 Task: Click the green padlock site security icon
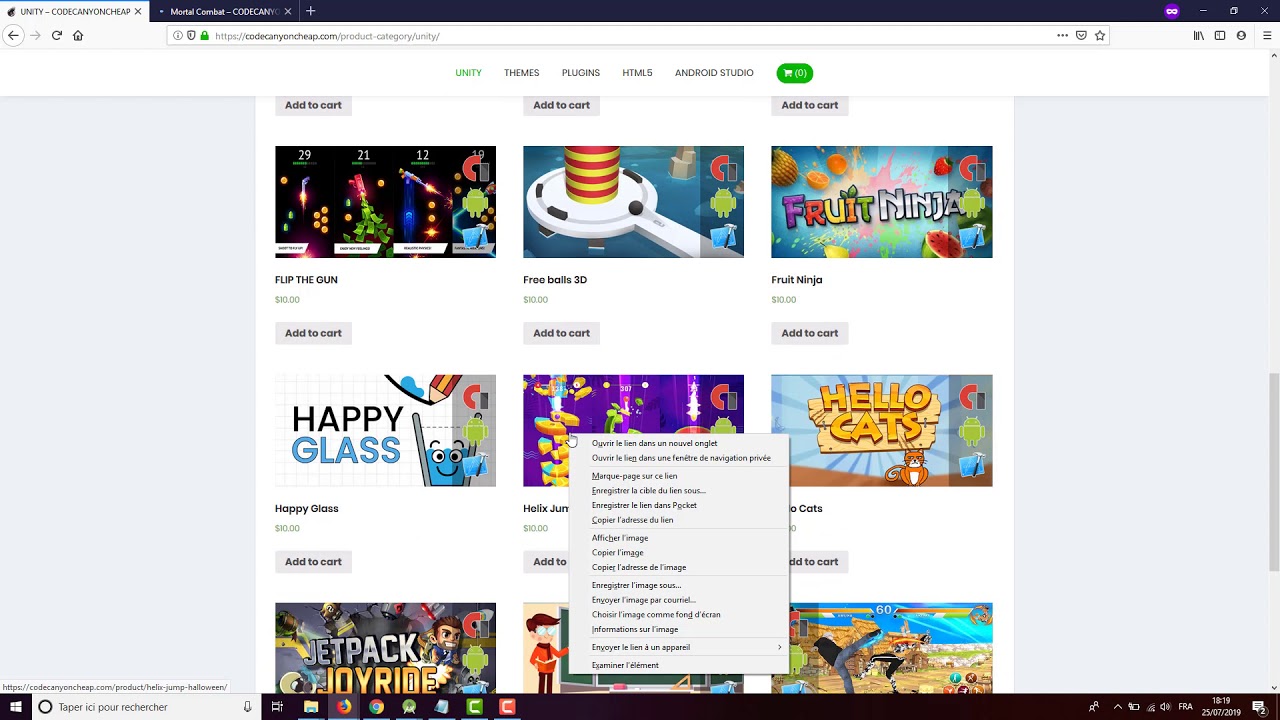coord(205,35)
